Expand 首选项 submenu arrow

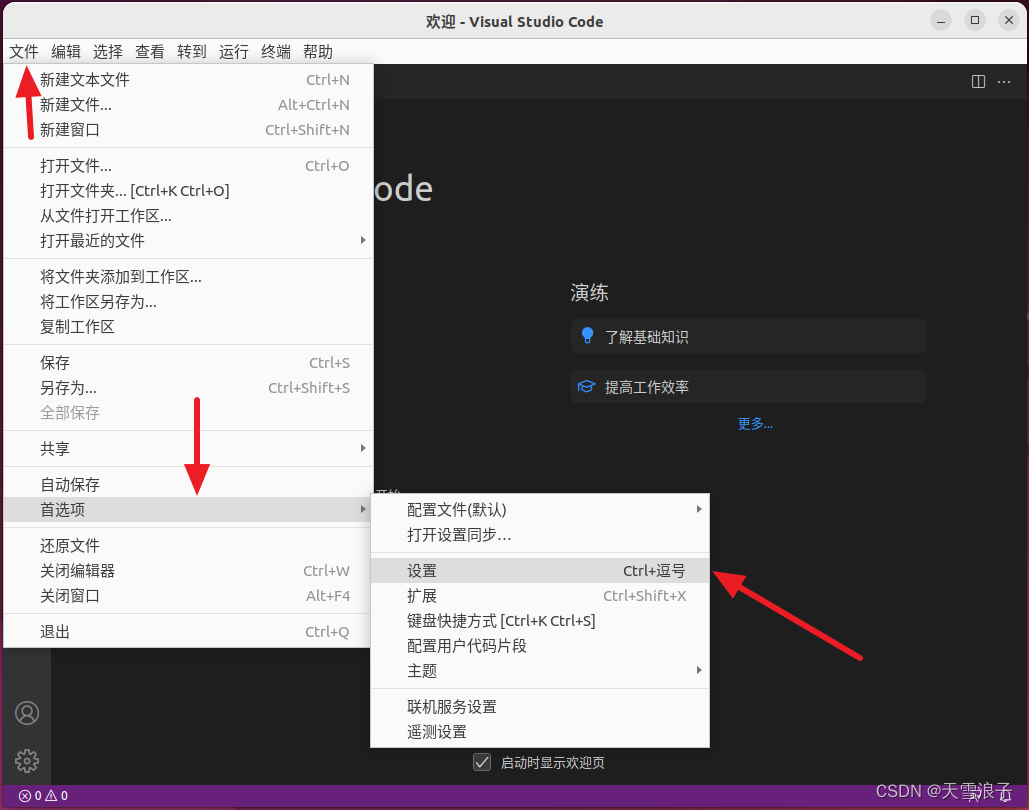[363, 509]
